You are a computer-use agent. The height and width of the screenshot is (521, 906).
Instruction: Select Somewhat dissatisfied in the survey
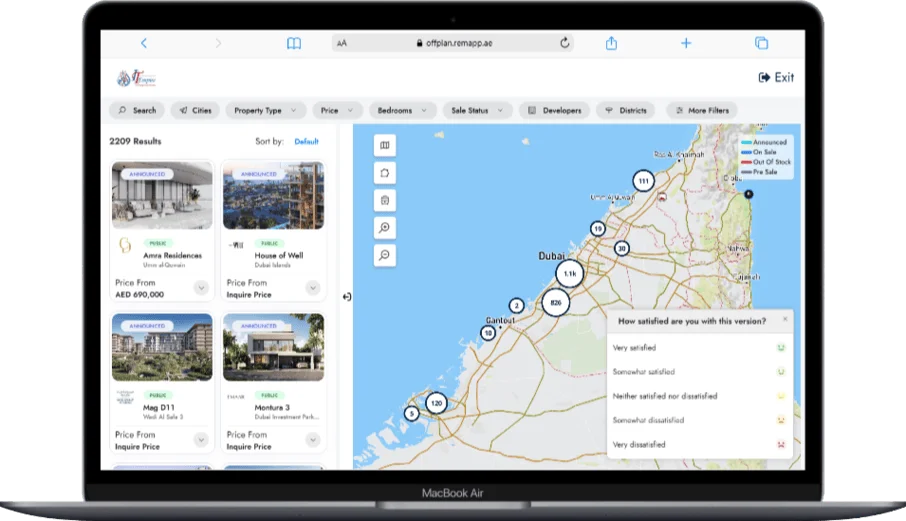tap(700, 420)
